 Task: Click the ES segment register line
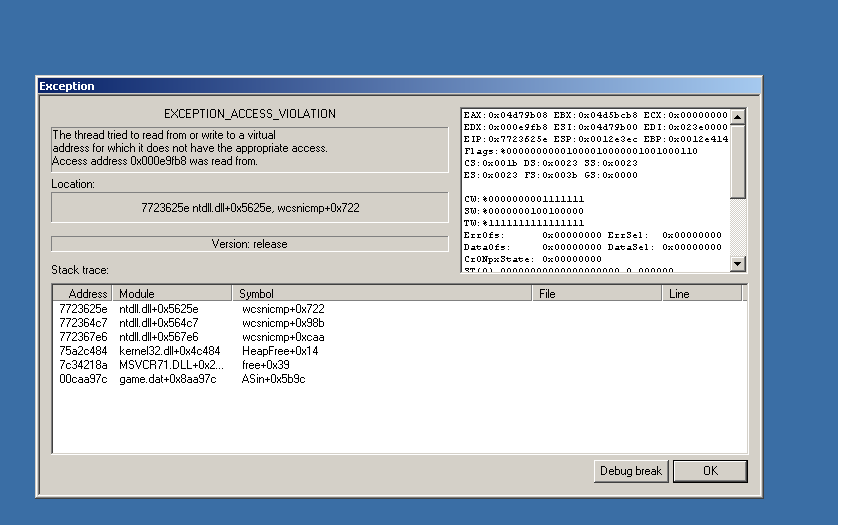(x=550, y=175)
